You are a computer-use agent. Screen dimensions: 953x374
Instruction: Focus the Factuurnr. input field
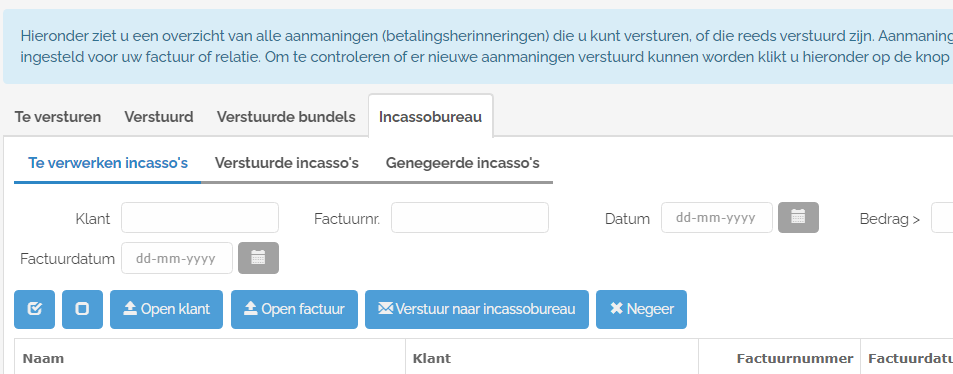[x=470, y=218]
